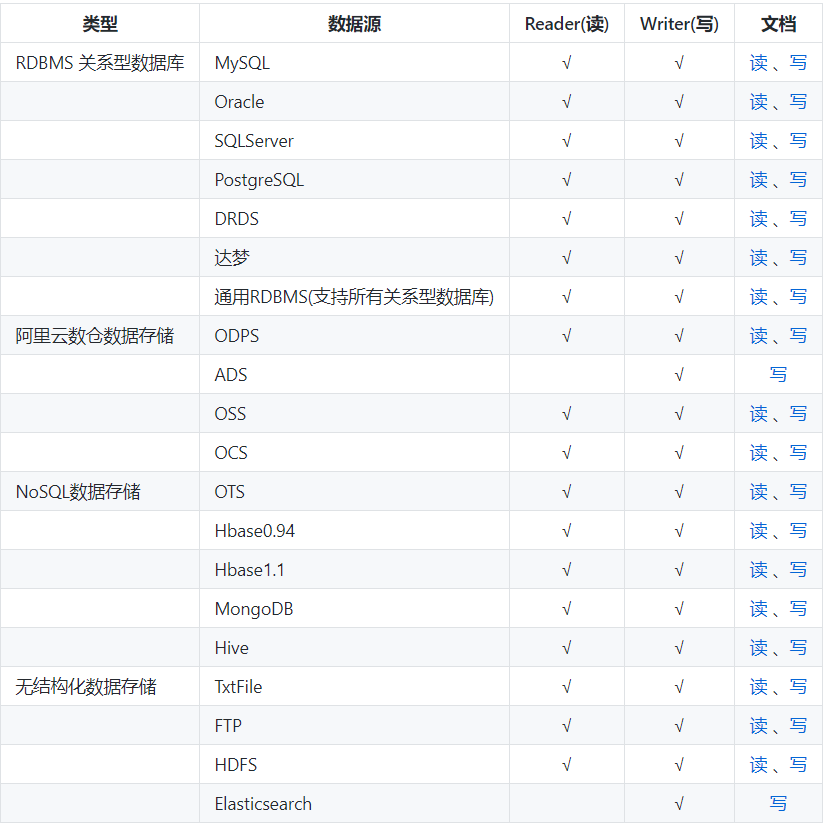
Task: Open the OTS write (写) doc link
Action: tap(798, 491)
